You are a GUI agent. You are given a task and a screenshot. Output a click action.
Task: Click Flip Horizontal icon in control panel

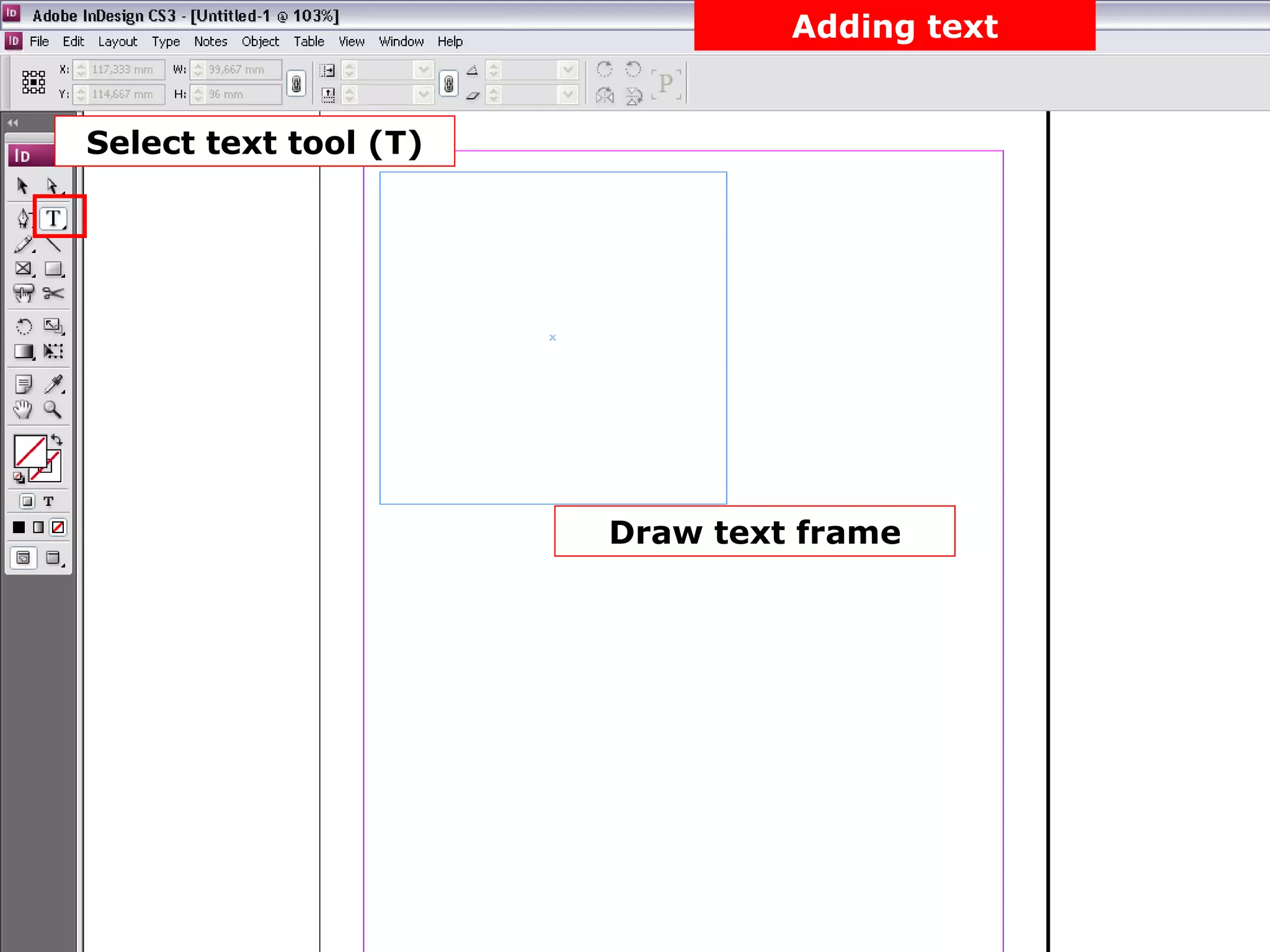(x=605, y=95)
